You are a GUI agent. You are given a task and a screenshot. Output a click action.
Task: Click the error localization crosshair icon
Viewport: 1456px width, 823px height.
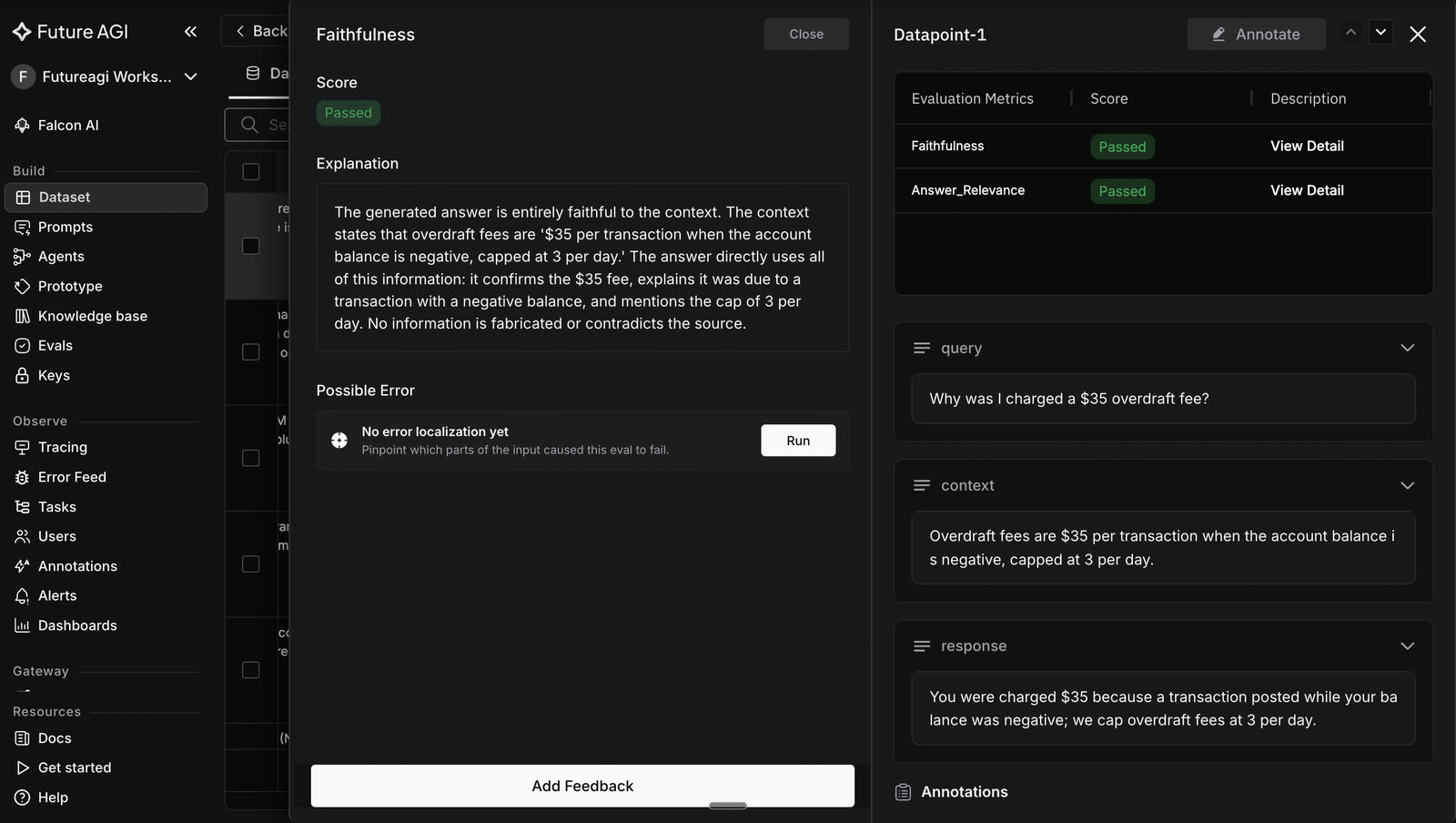point(339,441)
